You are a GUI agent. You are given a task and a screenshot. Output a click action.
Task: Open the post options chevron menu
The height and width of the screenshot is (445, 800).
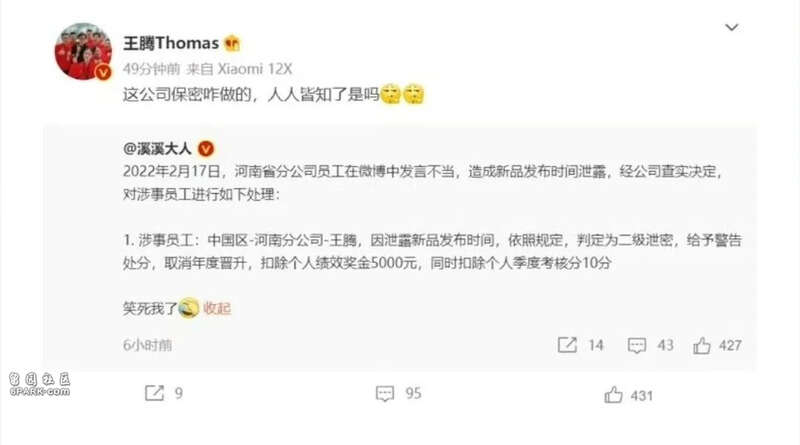pos(732,28)
